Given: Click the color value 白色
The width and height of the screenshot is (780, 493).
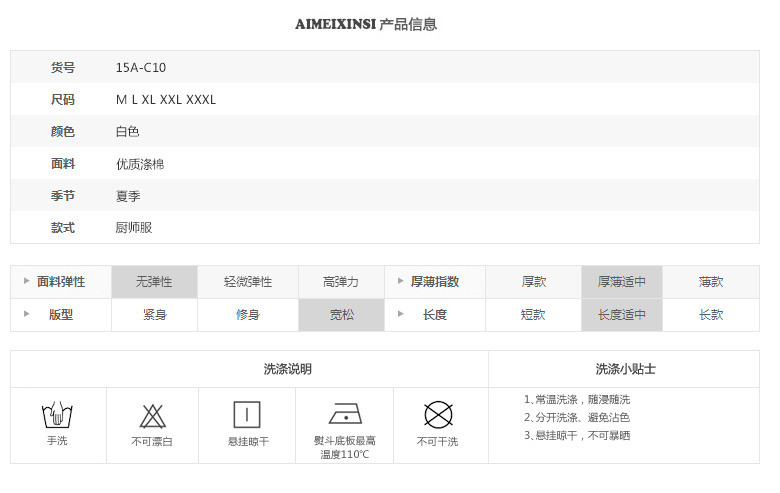Looking at the screenshot, I should point(127,131).
